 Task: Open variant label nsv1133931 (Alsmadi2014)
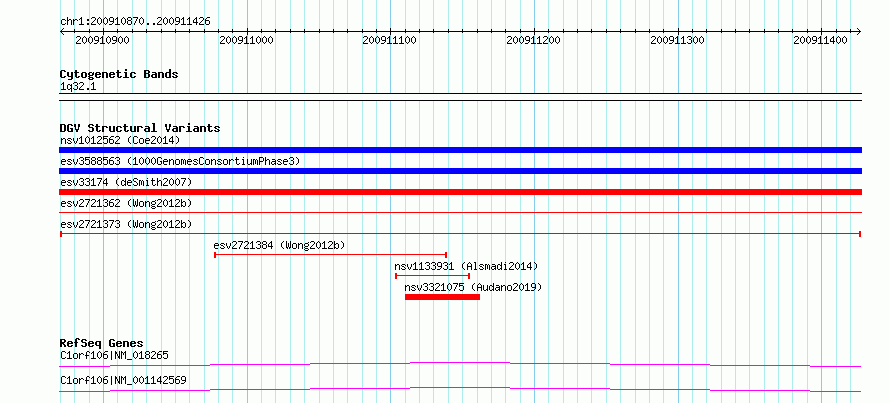[x=466, y=266]
